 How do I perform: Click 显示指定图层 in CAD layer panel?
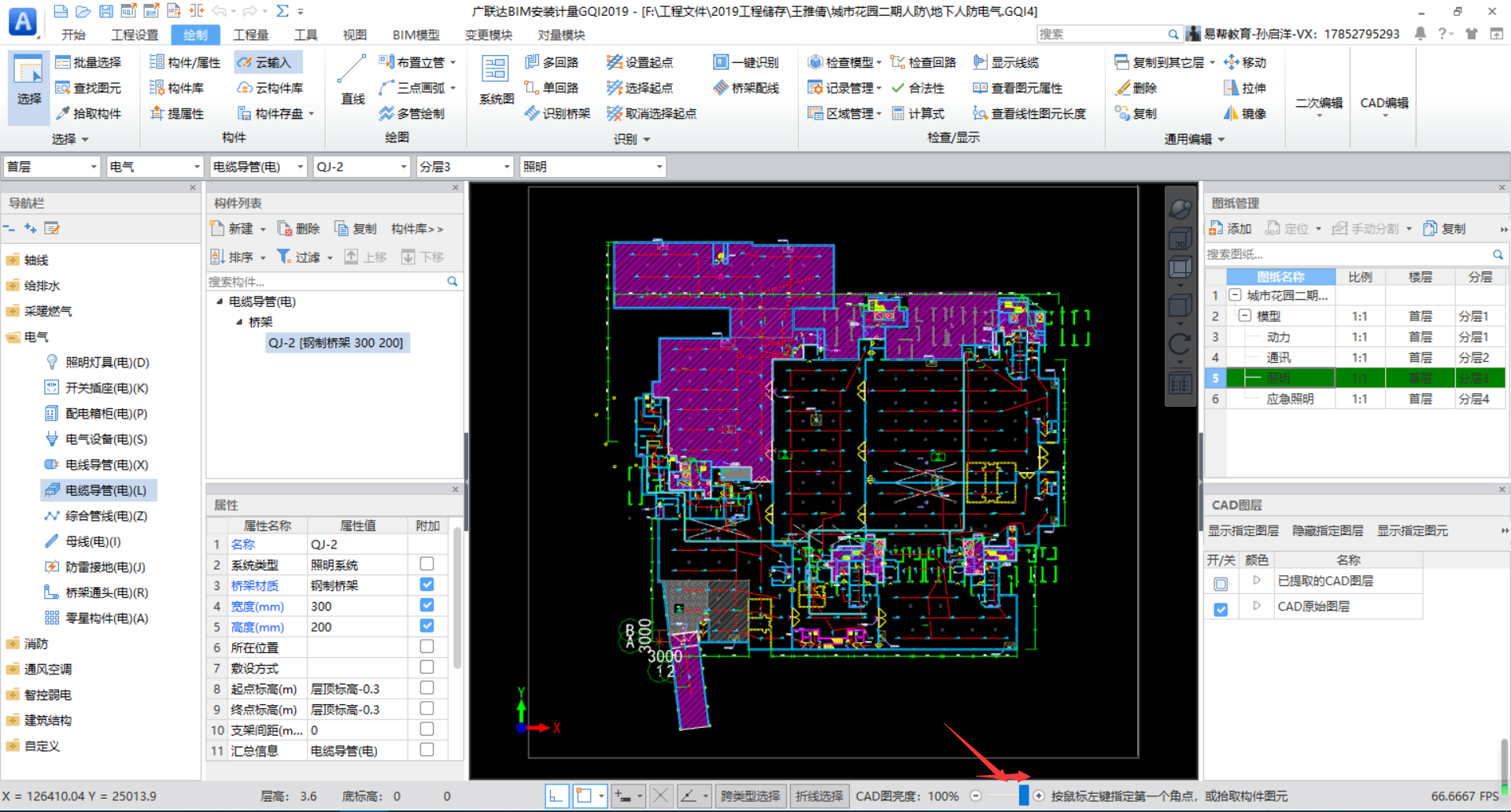(1243, 531)
